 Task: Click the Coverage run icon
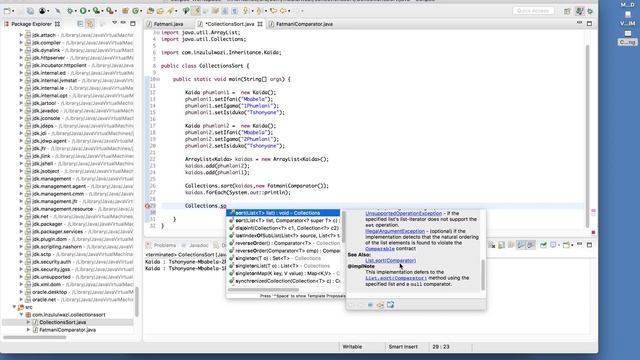click(97, 11)
